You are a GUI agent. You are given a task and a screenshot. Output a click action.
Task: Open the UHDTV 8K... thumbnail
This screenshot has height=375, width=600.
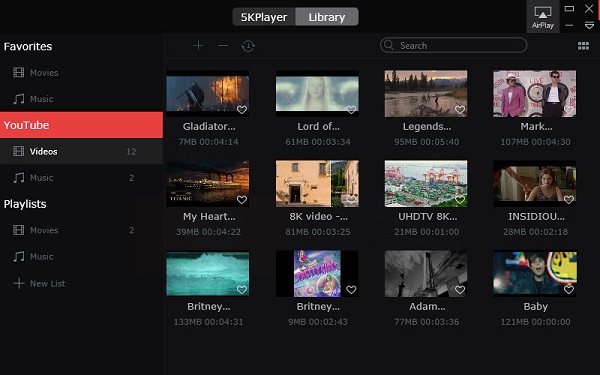point(426,184)
